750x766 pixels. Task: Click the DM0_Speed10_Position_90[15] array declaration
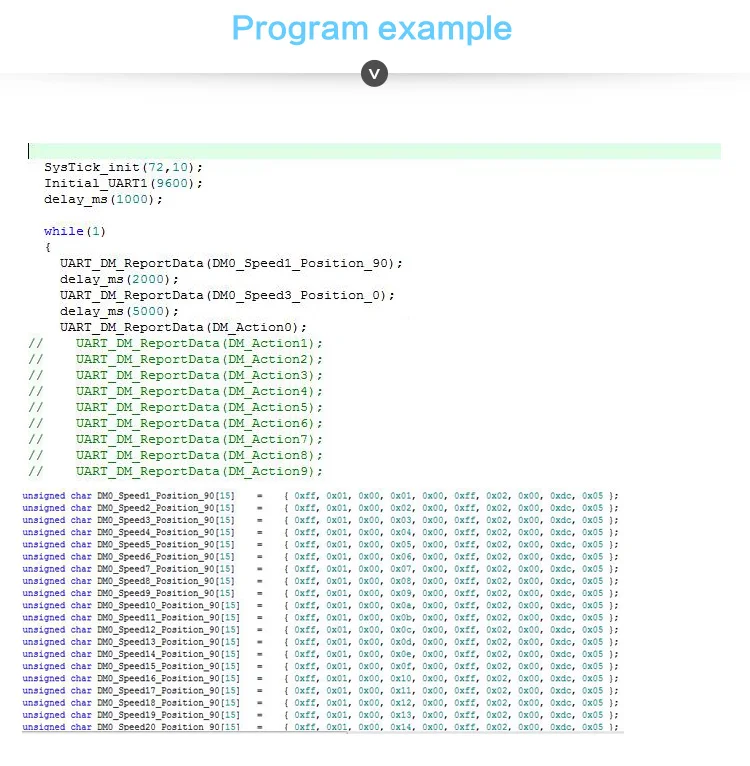click(321, 605)
